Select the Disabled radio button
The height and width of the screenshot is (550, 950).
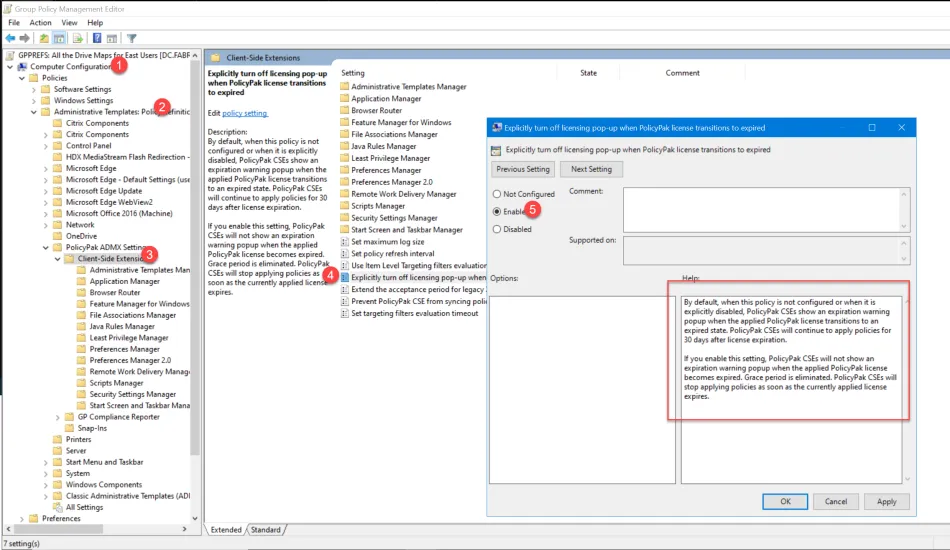pyautogui.click(x=497, y=229)
